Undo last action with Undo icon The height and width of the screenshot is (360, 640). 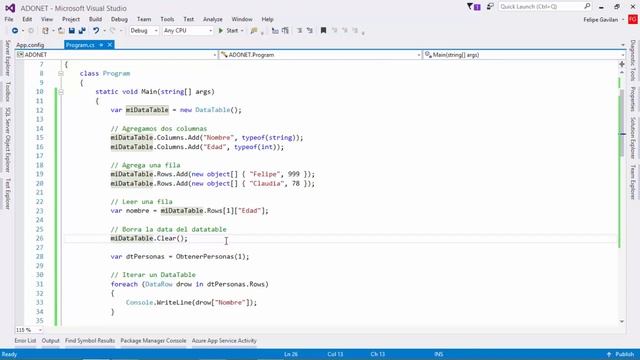pyautogui.click(x=96, y=31)
